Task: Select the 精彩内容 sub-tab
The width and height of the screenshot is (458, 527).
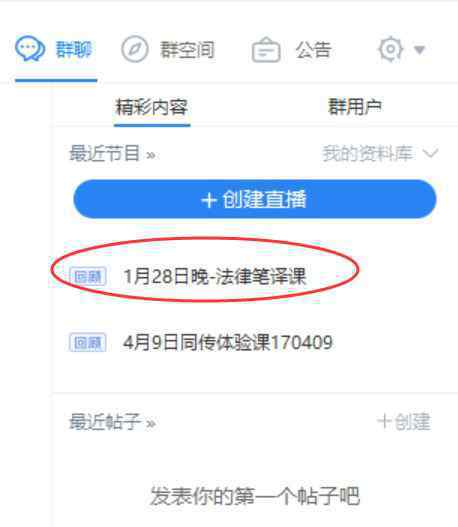Action: coord(152,108)
